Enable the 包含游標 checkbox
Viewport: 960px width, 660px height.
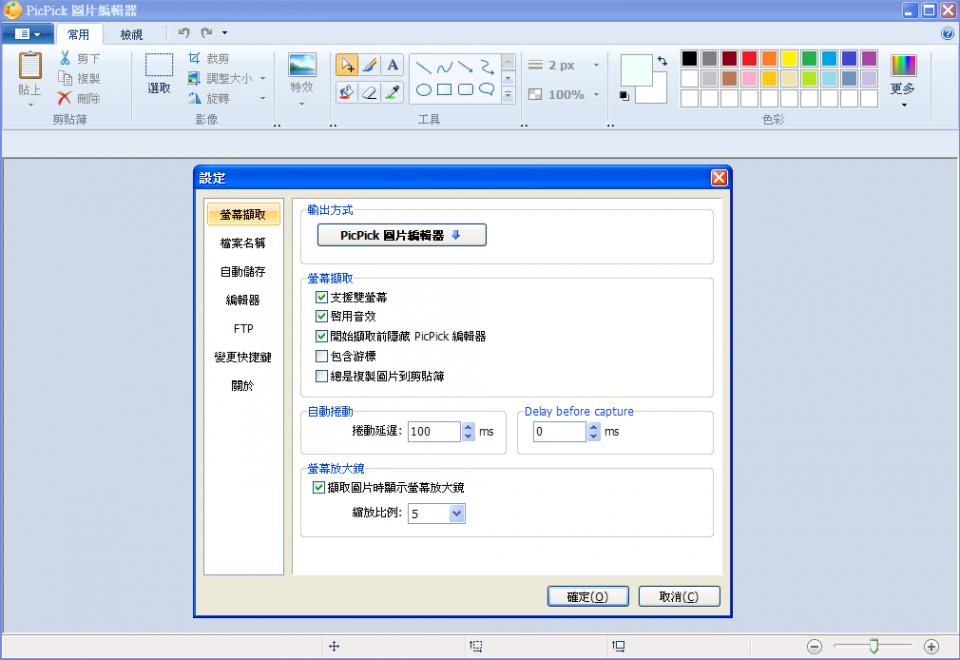click(321, 356)
